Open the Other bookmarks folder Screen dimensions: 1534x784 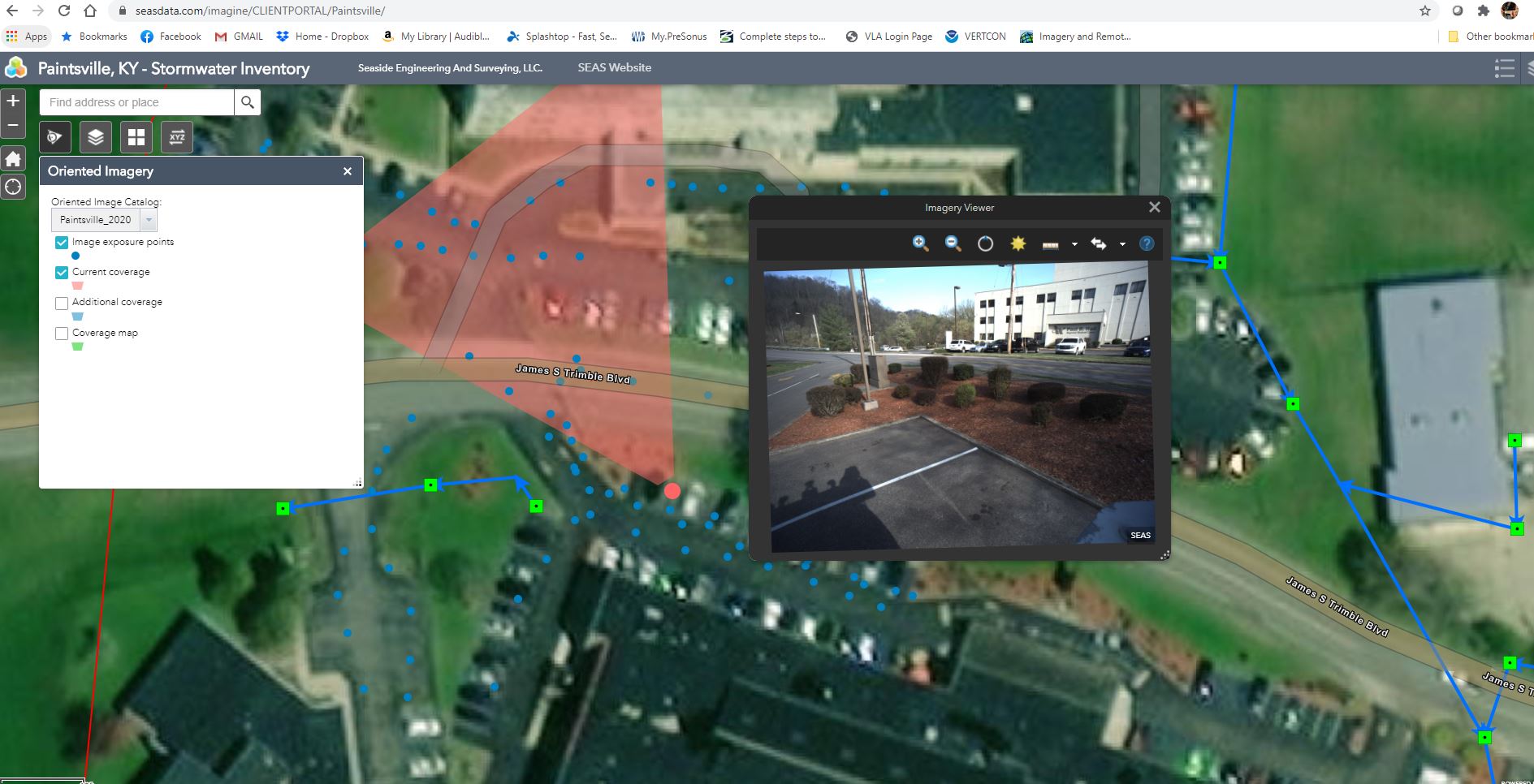tap(1490, 37)
